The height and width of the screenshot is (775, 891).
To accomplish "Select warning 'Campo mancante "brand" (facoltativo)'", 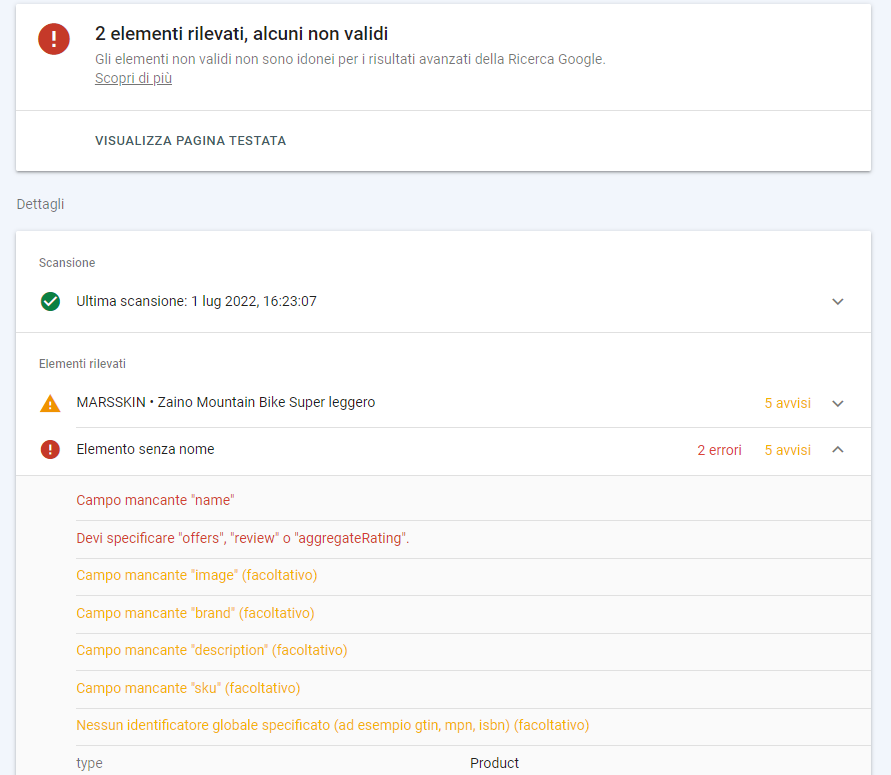I will [x=195, y=613].
